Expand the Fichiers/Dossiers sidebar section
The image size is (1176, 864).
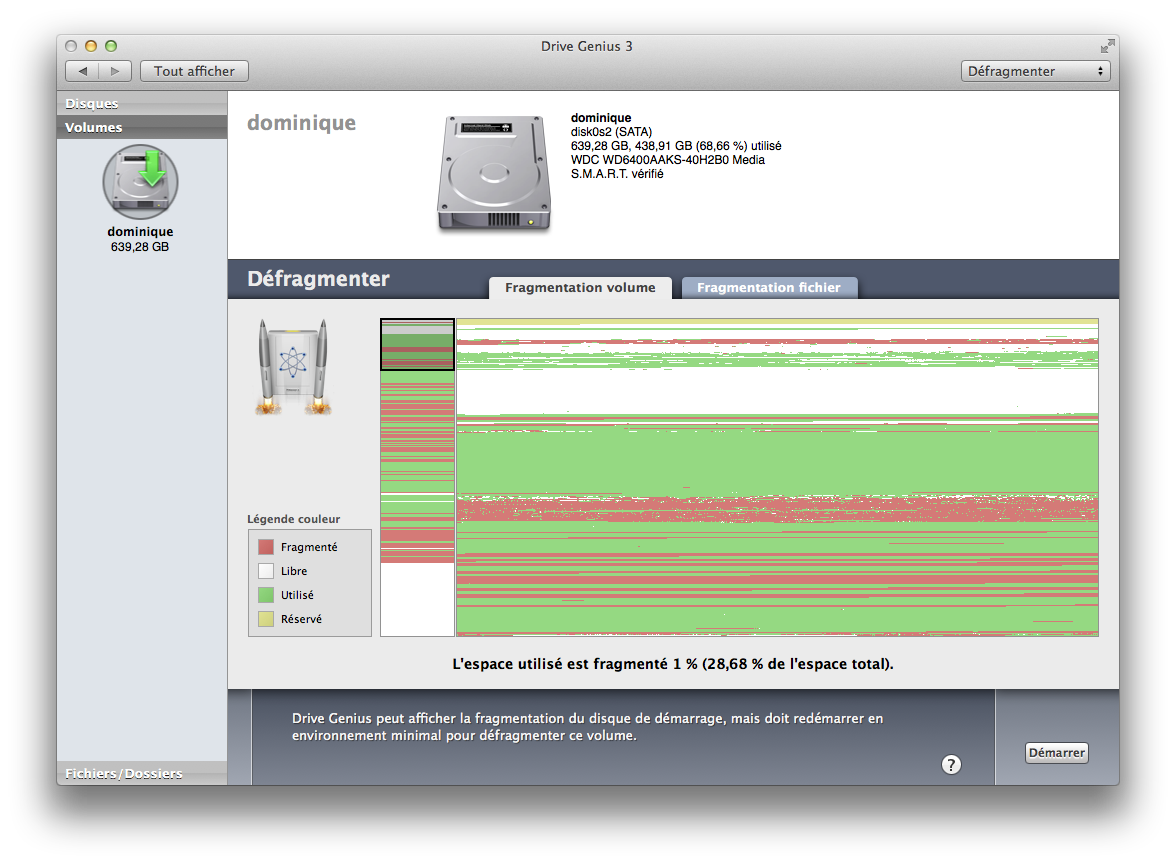click(x=142, y=773)
